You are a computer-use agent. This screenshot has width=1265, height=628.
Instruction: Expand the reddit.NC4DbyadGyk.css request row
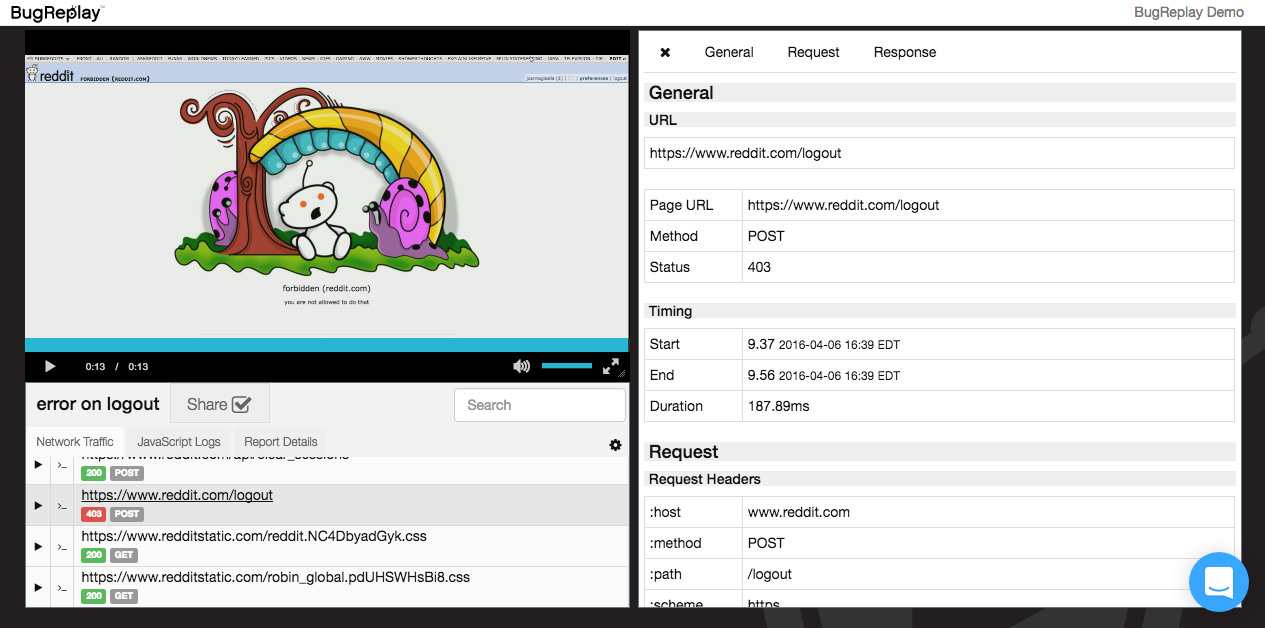[38, 546]
